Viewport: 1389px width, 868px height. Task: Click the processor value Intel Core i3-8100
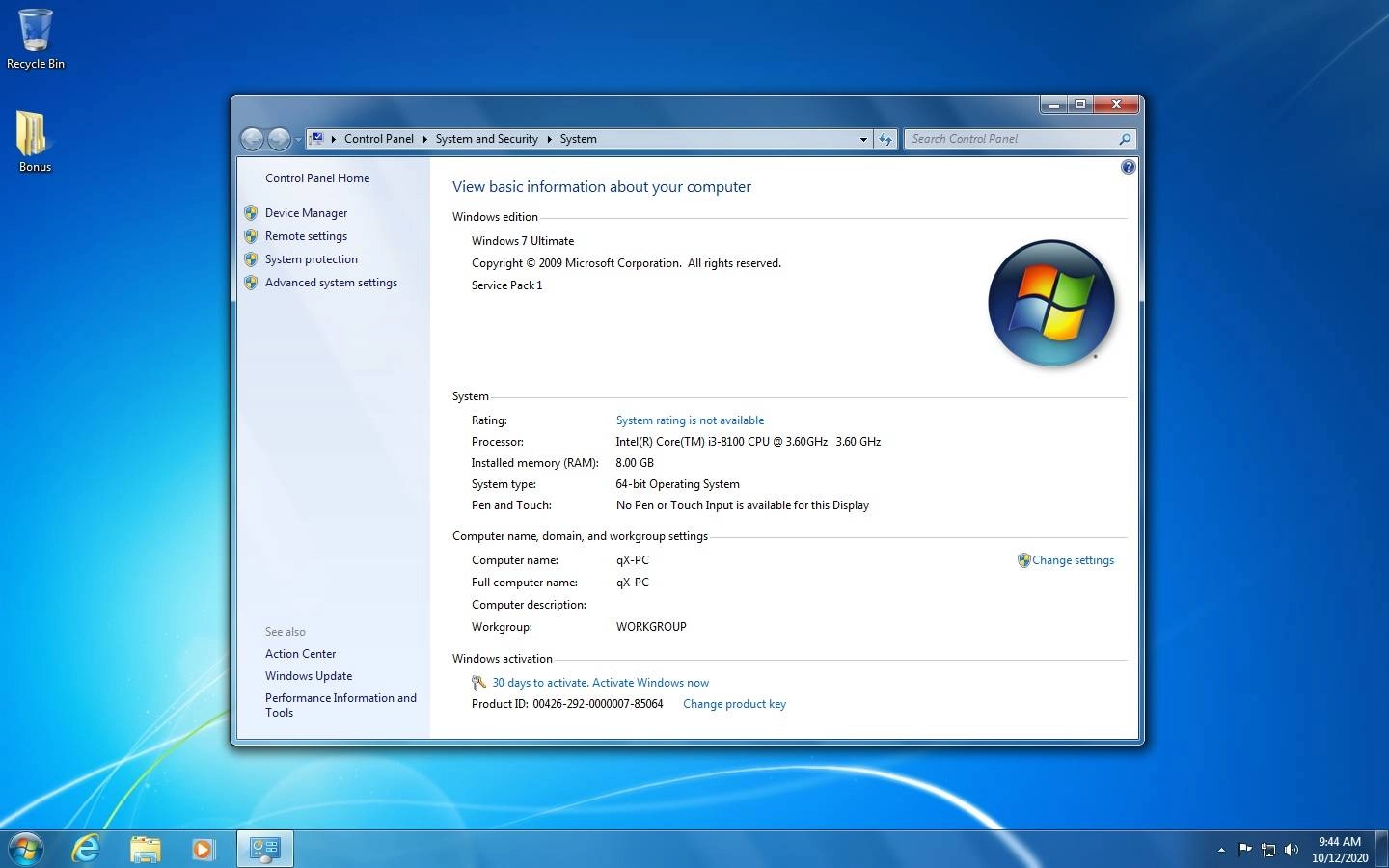[x=749, y=442]
